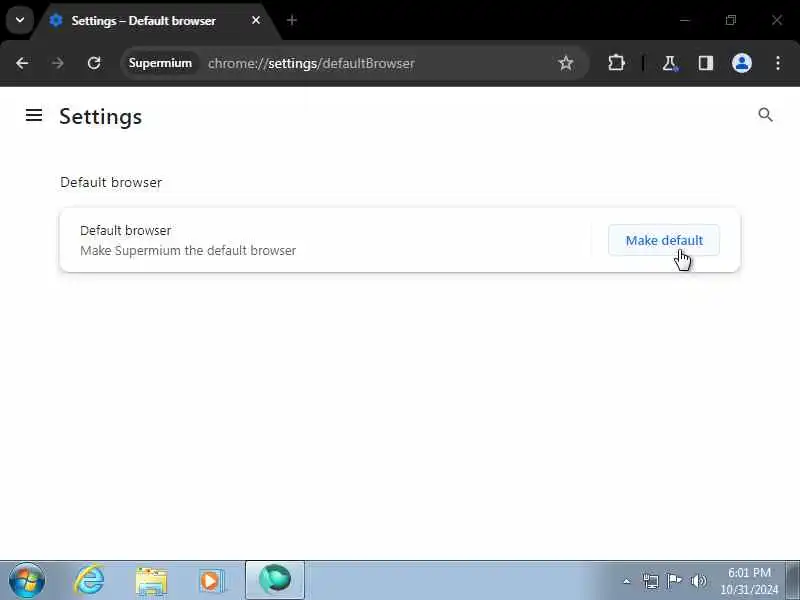Screen dimensions: 800x600
Task: Click the Supermium taskbar button
Action: pyautogui.click(x=275, y=580)
